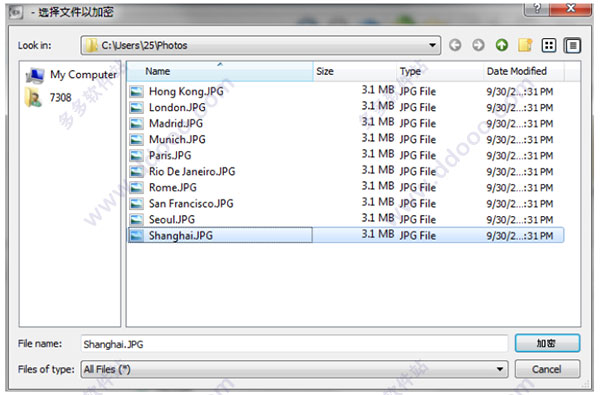The image size is (600, 395).
Task: Click the San Francisco.JPG file icon
Action: (137, 204)
